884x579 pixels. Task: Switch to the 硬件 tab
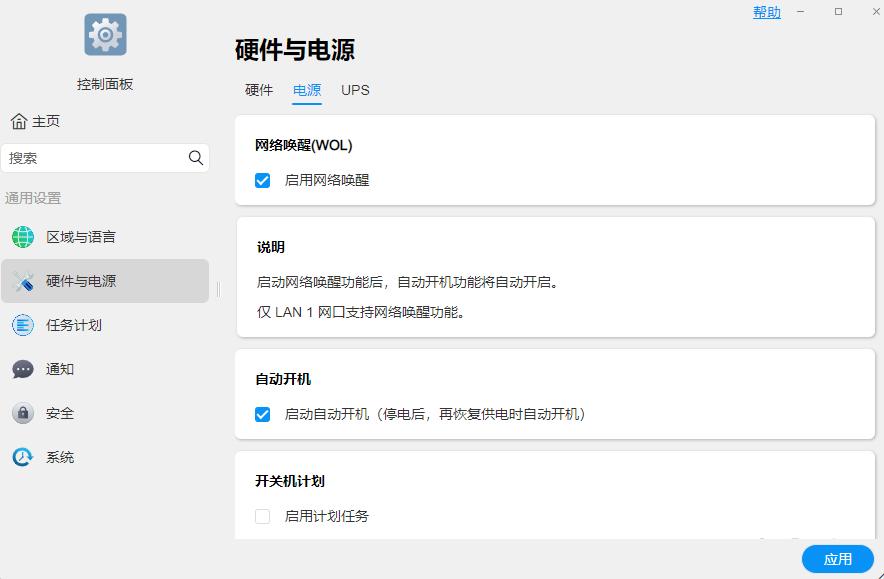pos(259,90)
